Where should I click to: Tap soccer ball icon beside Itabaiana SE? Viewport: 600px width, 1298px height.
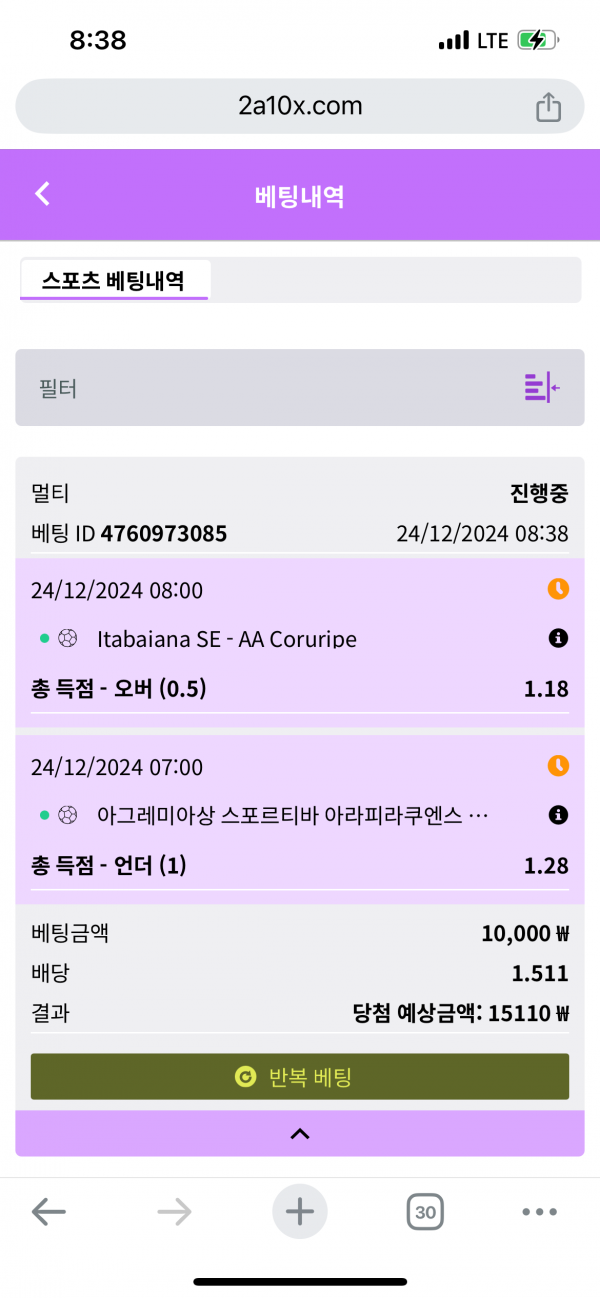(x=68, y=639)
